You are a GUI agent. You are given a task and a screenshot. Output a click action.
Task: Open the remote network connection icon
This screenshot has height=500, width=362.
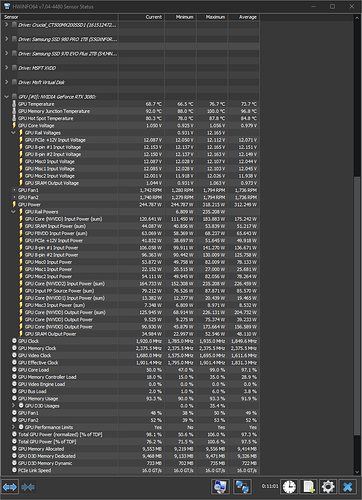click(x=242, y=487)
